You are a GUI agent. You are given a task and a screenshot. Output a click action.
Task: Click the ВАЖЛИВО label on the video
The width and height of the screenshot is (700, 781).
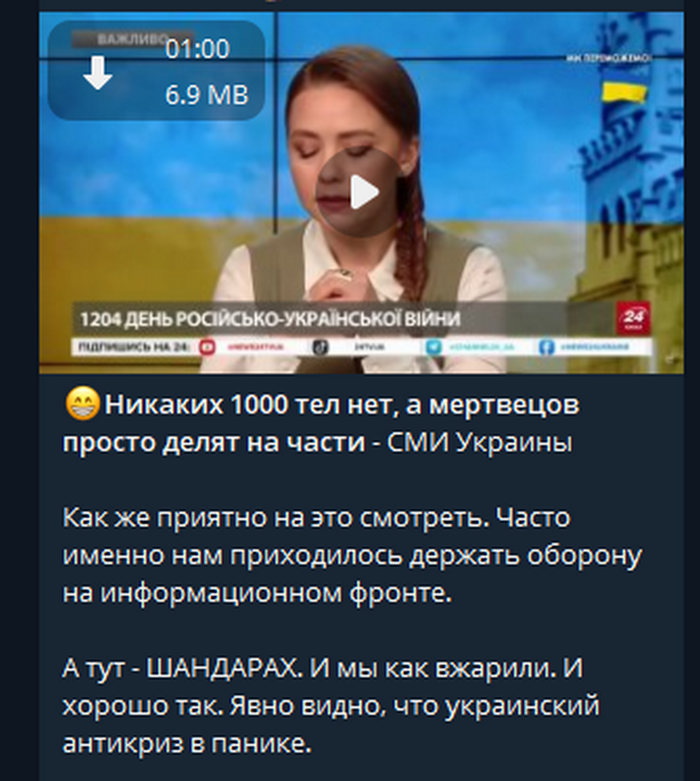click(131, 39)
